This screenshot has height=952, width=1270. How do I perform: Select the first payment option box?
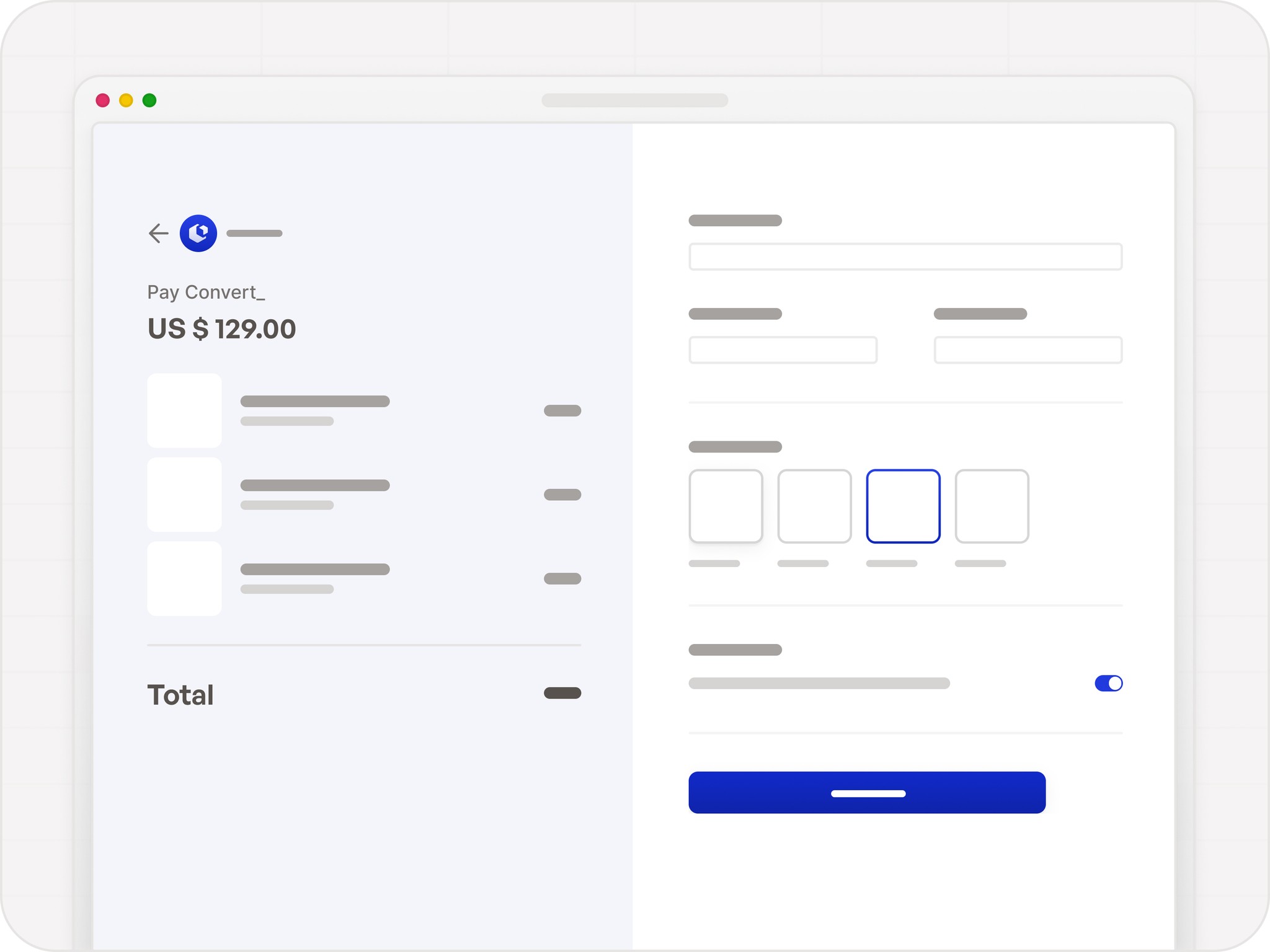(x=726, y=506)
